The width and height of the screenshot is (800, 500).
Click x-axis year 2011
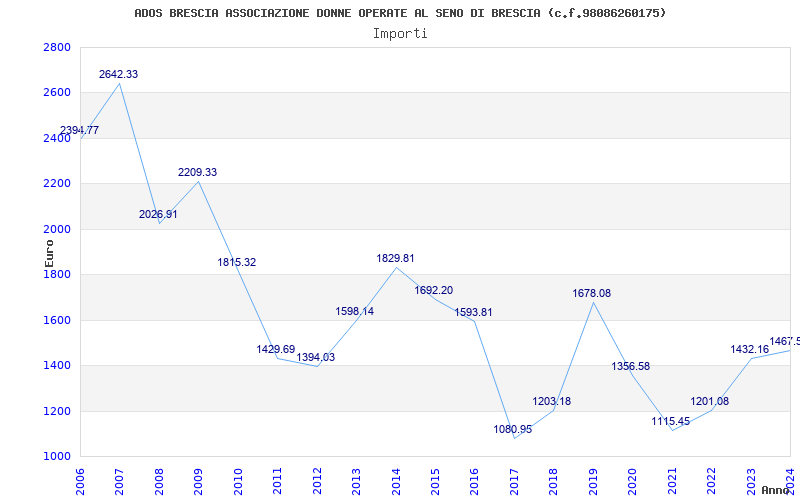pyautogui.click(x=277, y=481)
